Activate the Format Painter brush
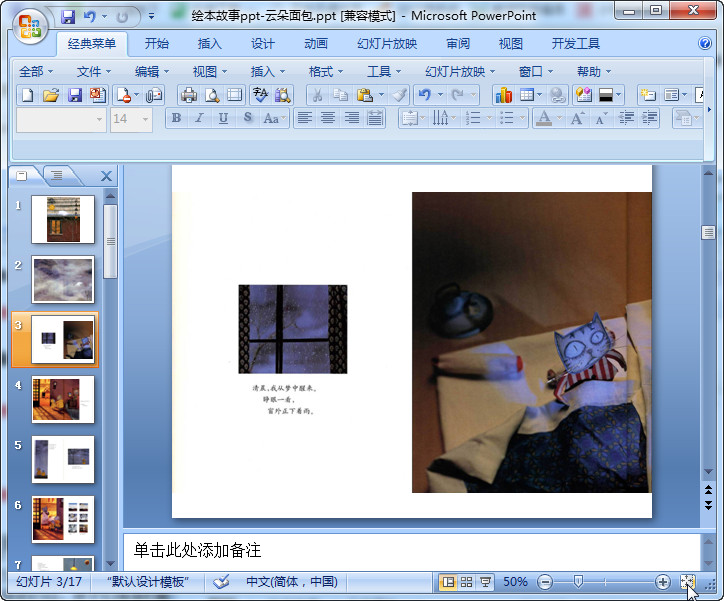This screenshot has width=724, height=601. (x=399, y=95)
